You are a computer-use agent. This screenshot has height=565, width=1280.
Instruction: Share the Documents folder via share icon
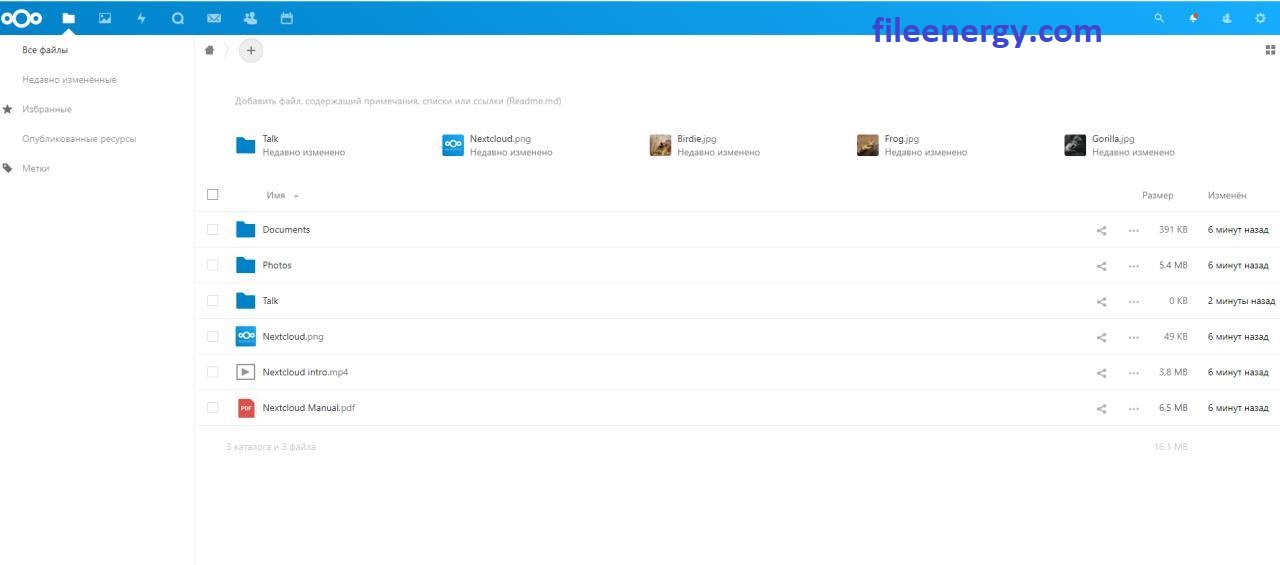click(1101, 230)
